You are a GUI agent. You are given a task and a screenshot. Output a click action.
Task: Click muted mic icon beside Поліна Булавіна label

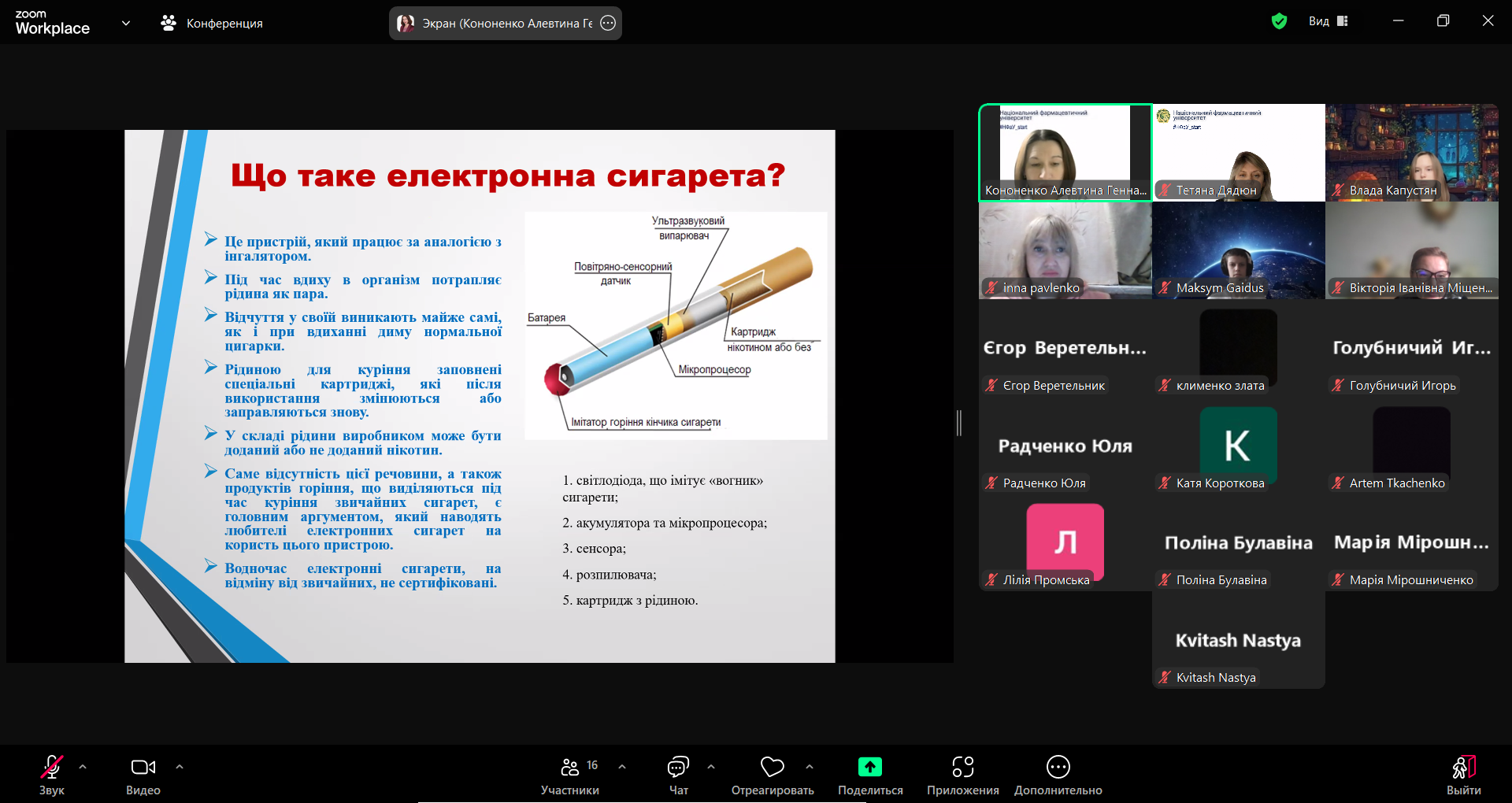point(1165,579)
